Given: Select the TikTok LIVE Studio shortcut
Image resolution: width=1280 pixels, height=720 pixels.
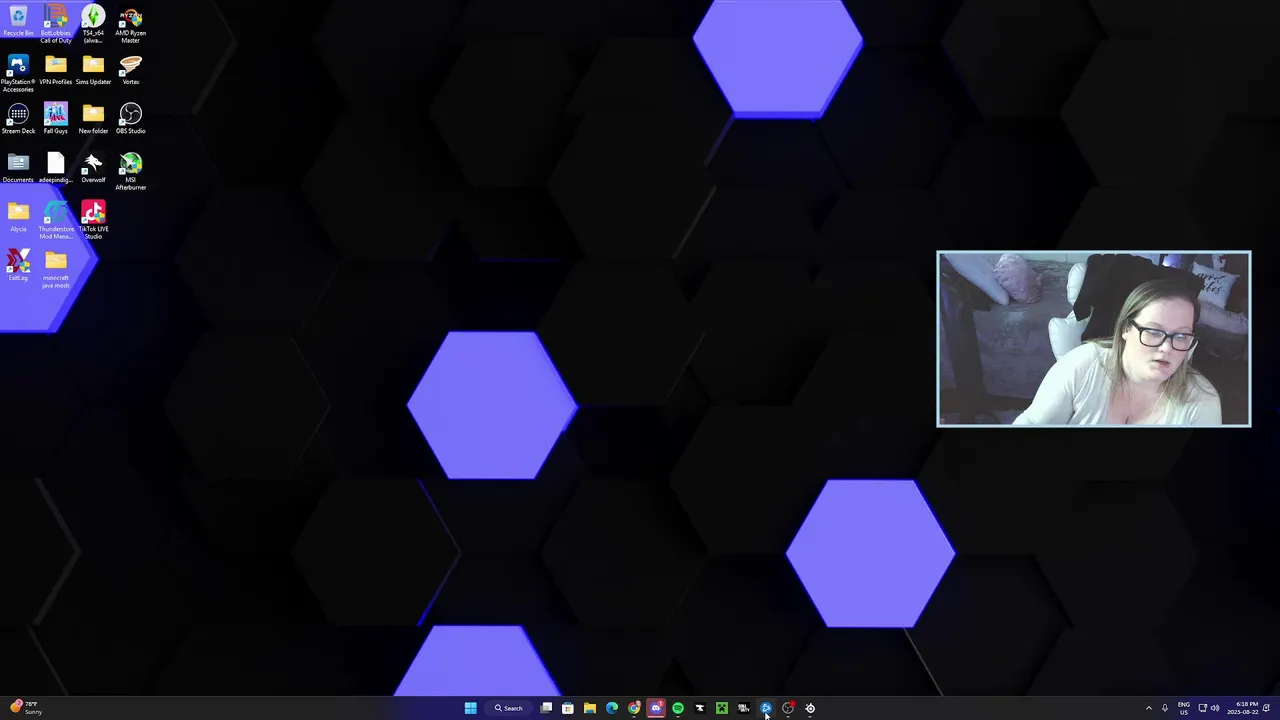Looking at the screenshot, I should coord(93,220).
